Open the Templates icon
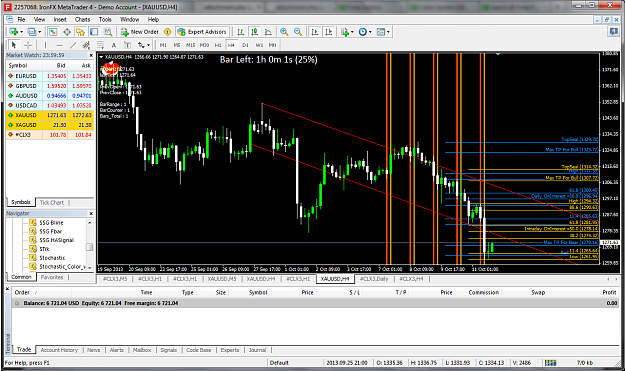The height and width of the screenshot is (371, 625). pos(381,32)
